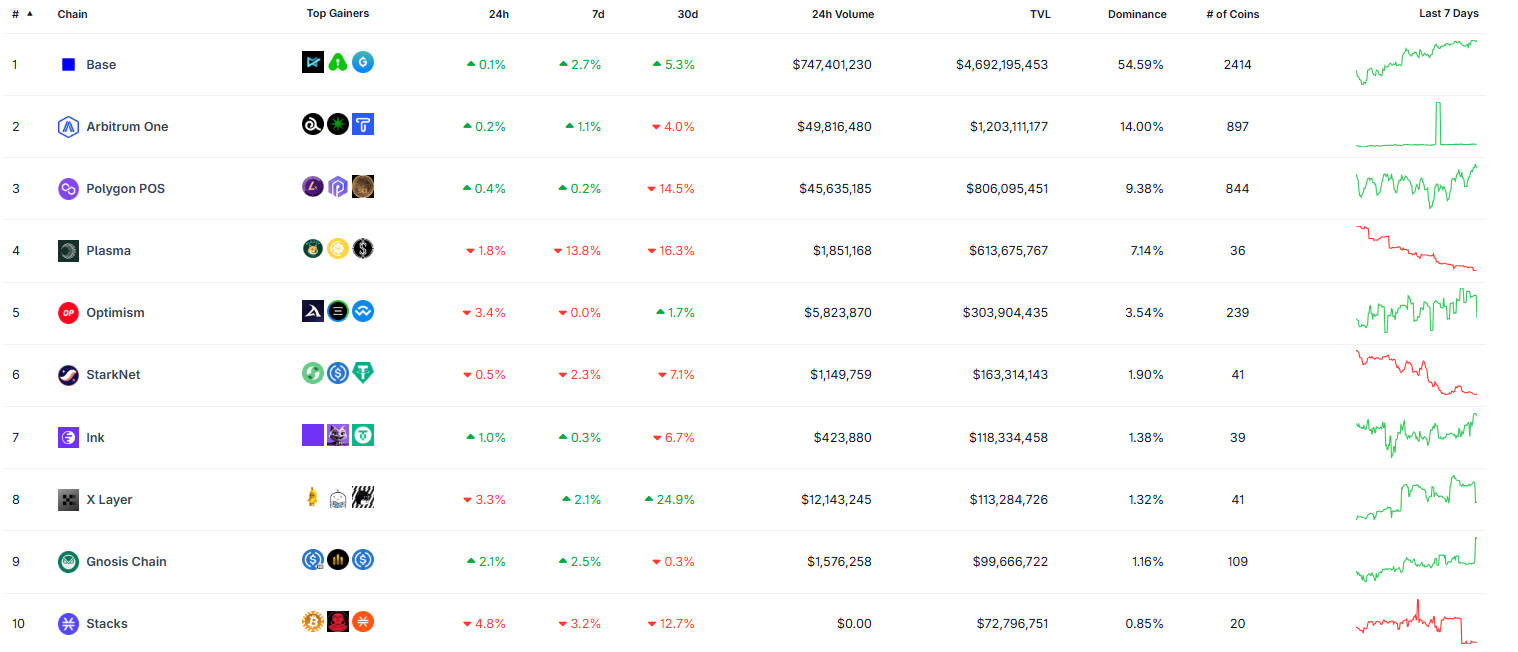Image resolution: width=1518 pixels, height=652 pixels.
Task: Click the Gnosis Chain green logo
Action: (x=68, y=562)
